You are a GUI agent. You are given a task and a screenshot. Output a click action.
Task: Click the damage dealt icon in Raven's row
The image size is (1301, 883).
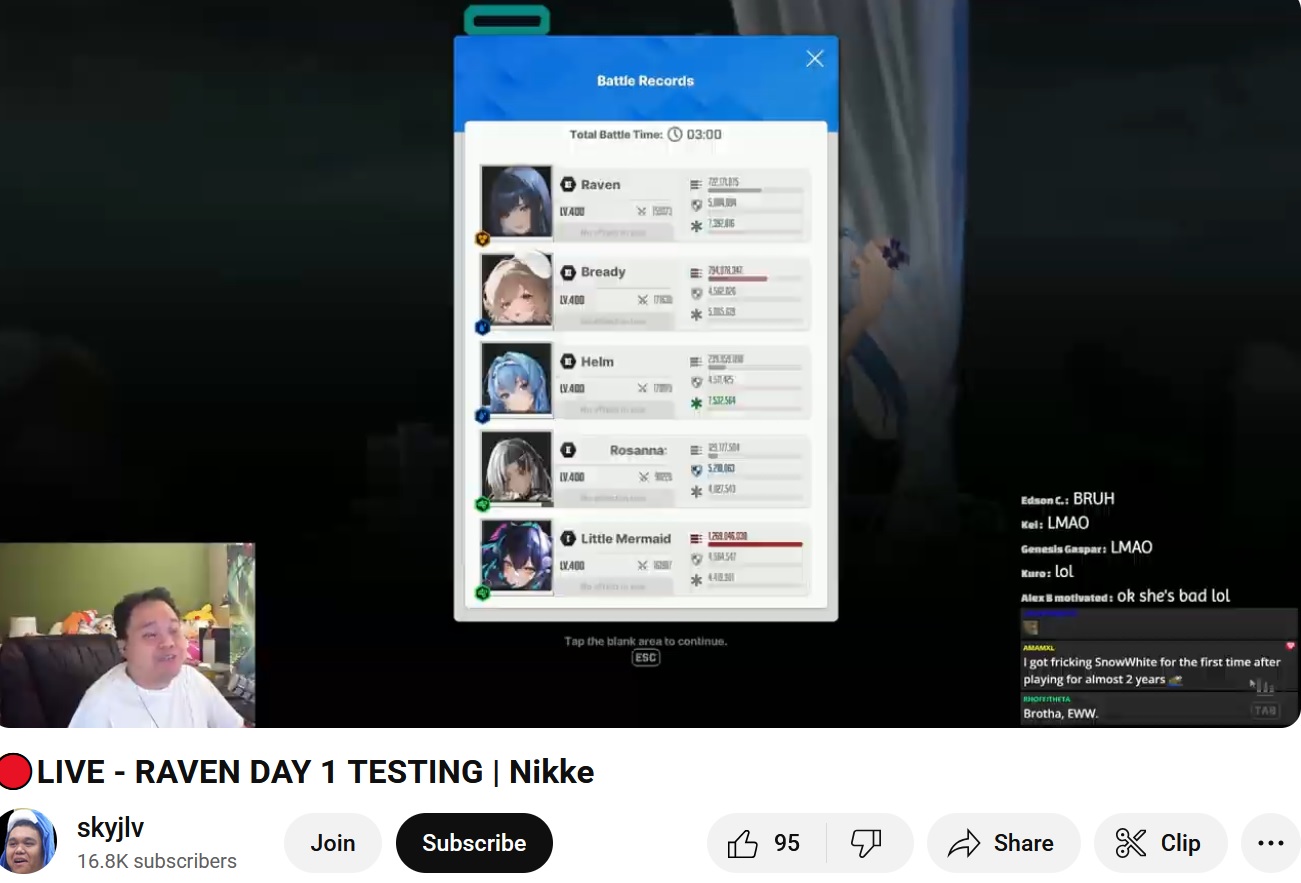click(696, 184)
